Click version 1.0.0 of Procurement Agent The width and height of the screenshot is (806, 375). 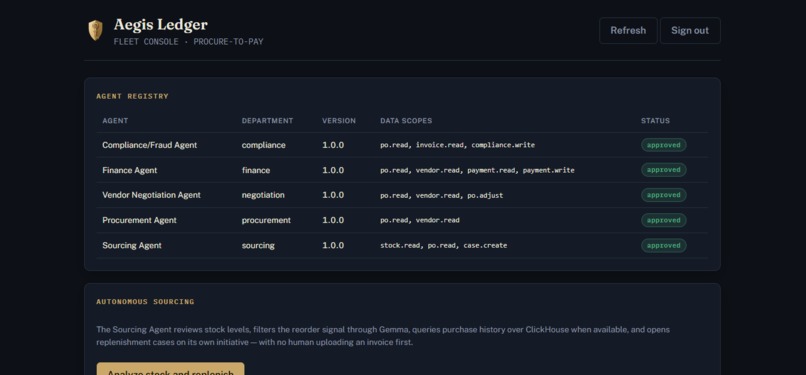[x=333, y=220]
